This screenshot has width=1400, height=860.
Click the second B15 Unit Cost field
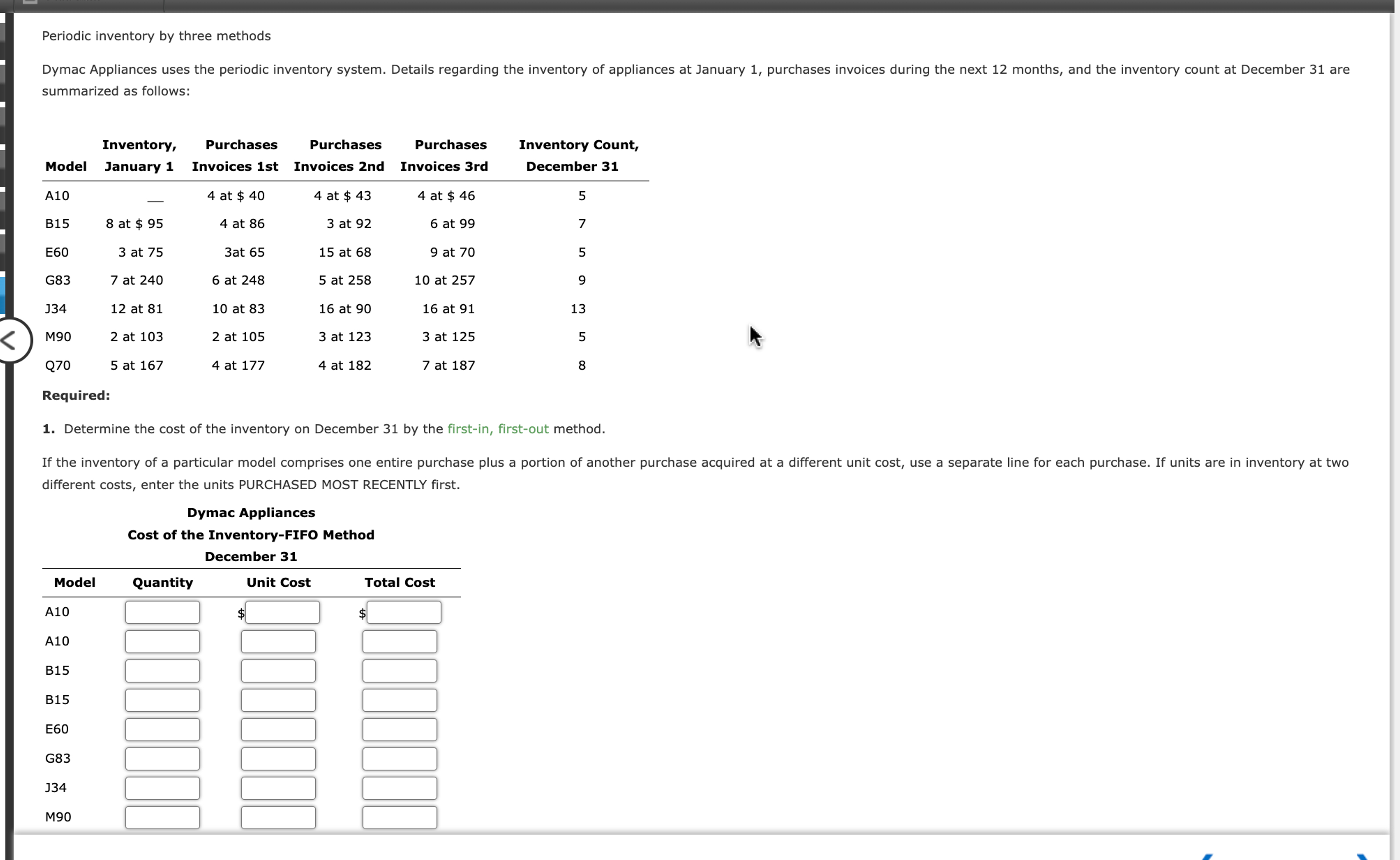[278, 699]
